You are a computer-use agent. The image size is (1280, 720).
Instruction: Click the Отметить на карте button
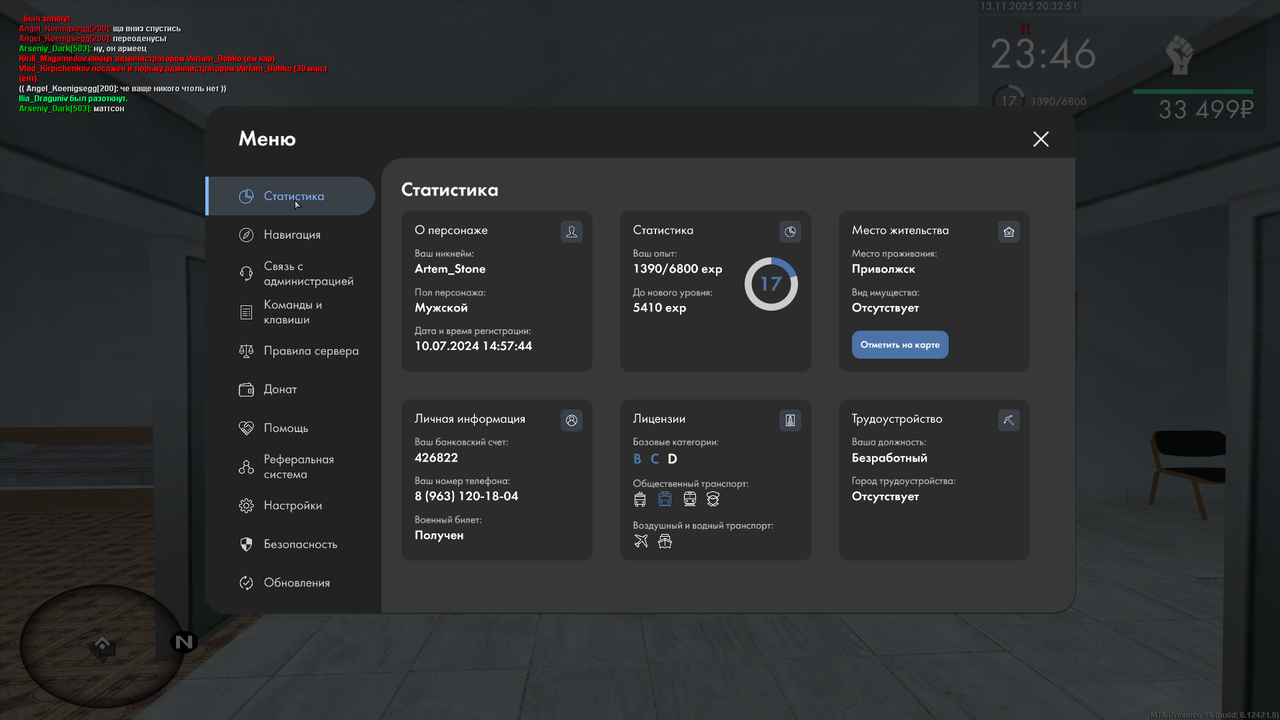900,345
